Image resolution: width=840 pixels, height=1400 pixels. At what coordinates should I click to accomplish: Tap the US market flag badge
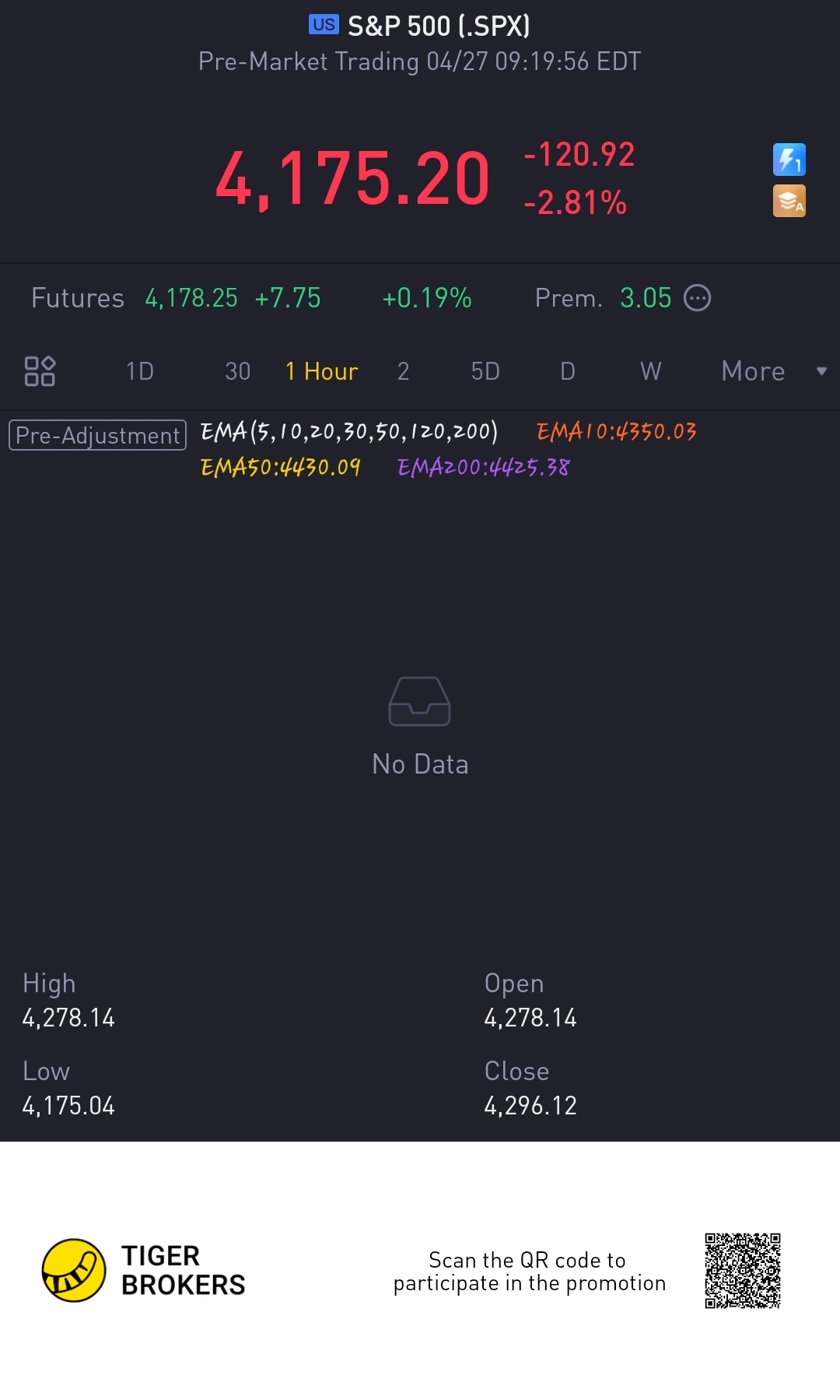tap(324, 25)
